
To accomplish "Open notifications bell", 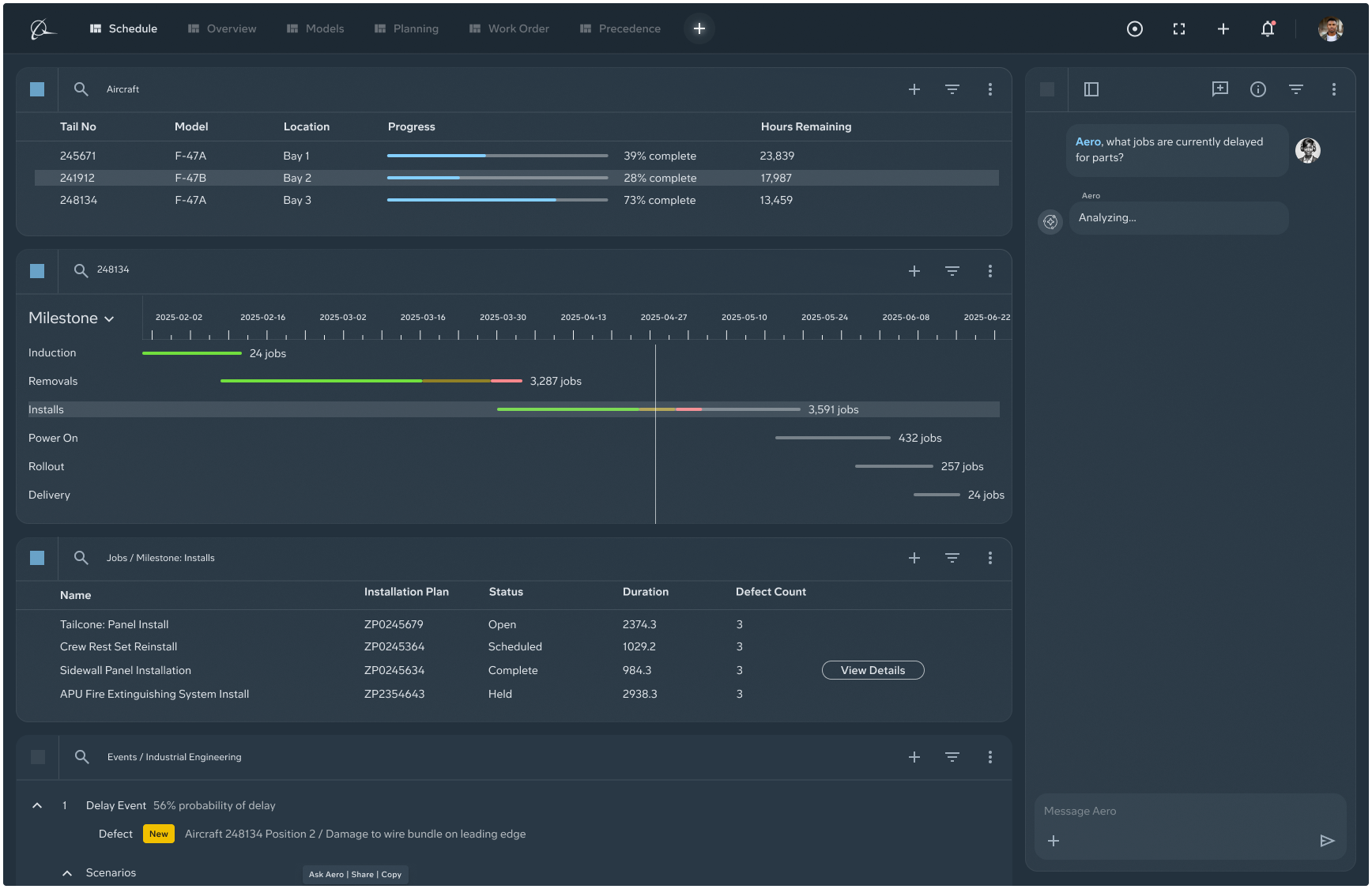I will point(1268,29).
